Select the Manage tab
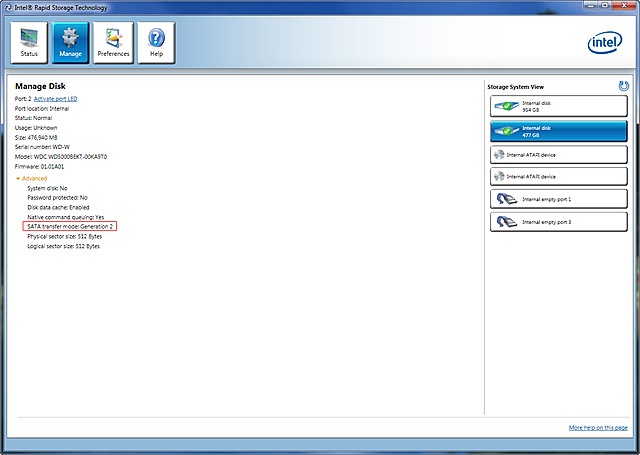Screen dimensions: 640x455 pyautogui.click(x=71, y=43)
